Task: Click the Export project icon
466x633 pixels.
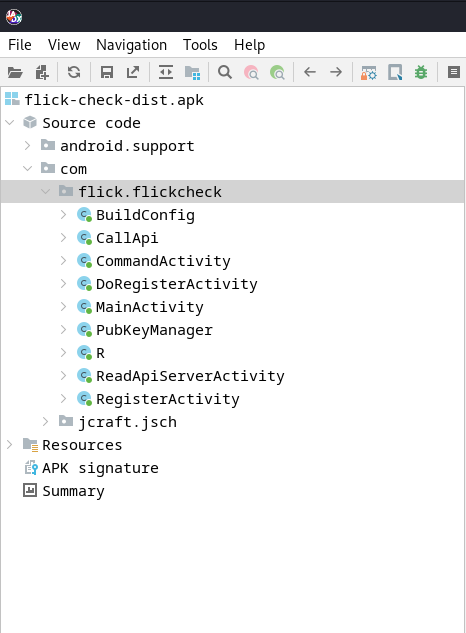Action: [133, 72]
